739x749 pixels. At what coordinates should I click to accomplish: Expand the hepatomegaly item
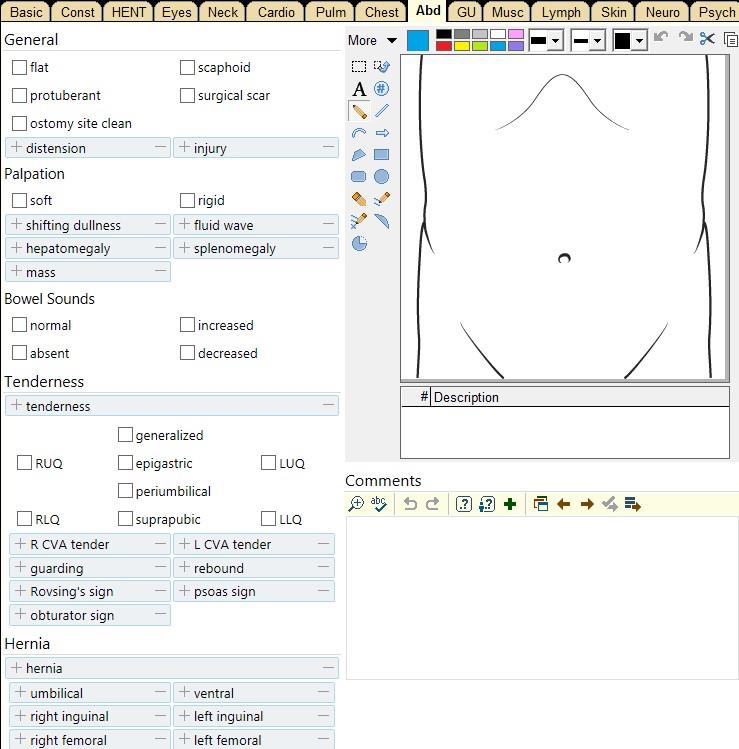pyautogui.click(x=17, y=248)
